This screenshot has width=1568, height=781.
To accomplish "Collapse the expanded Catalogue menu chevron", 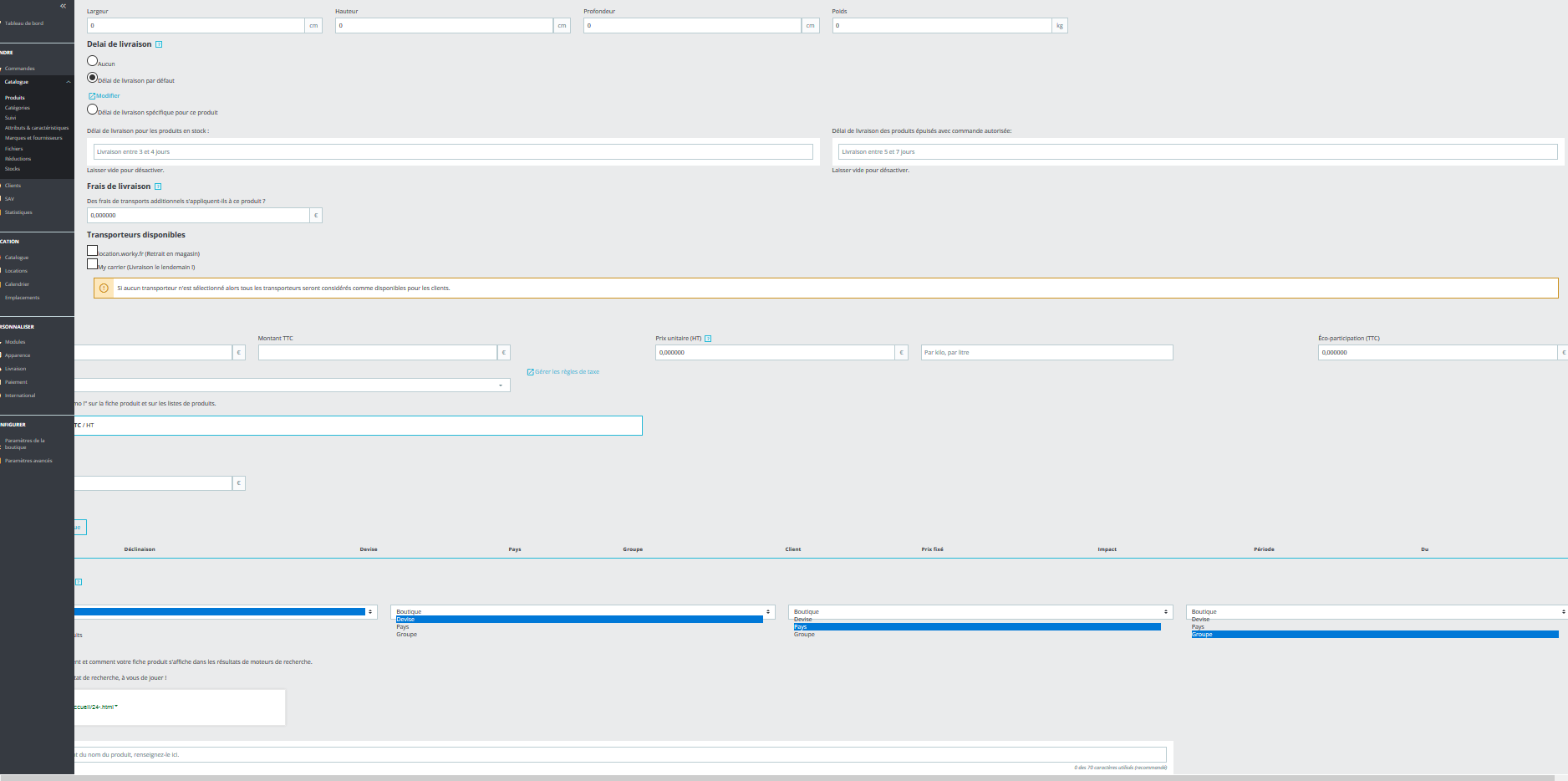I will [69, 82].
